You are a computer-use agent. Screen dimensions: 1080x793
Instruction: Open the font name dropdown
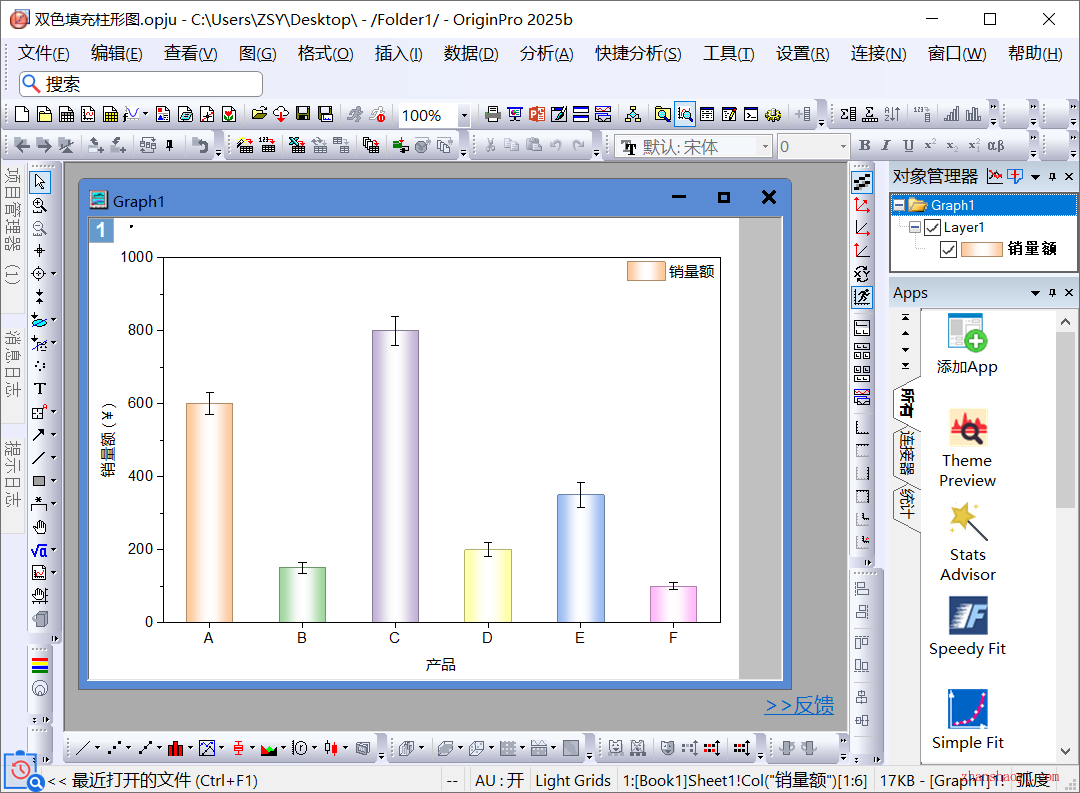(x=766, y=147)
